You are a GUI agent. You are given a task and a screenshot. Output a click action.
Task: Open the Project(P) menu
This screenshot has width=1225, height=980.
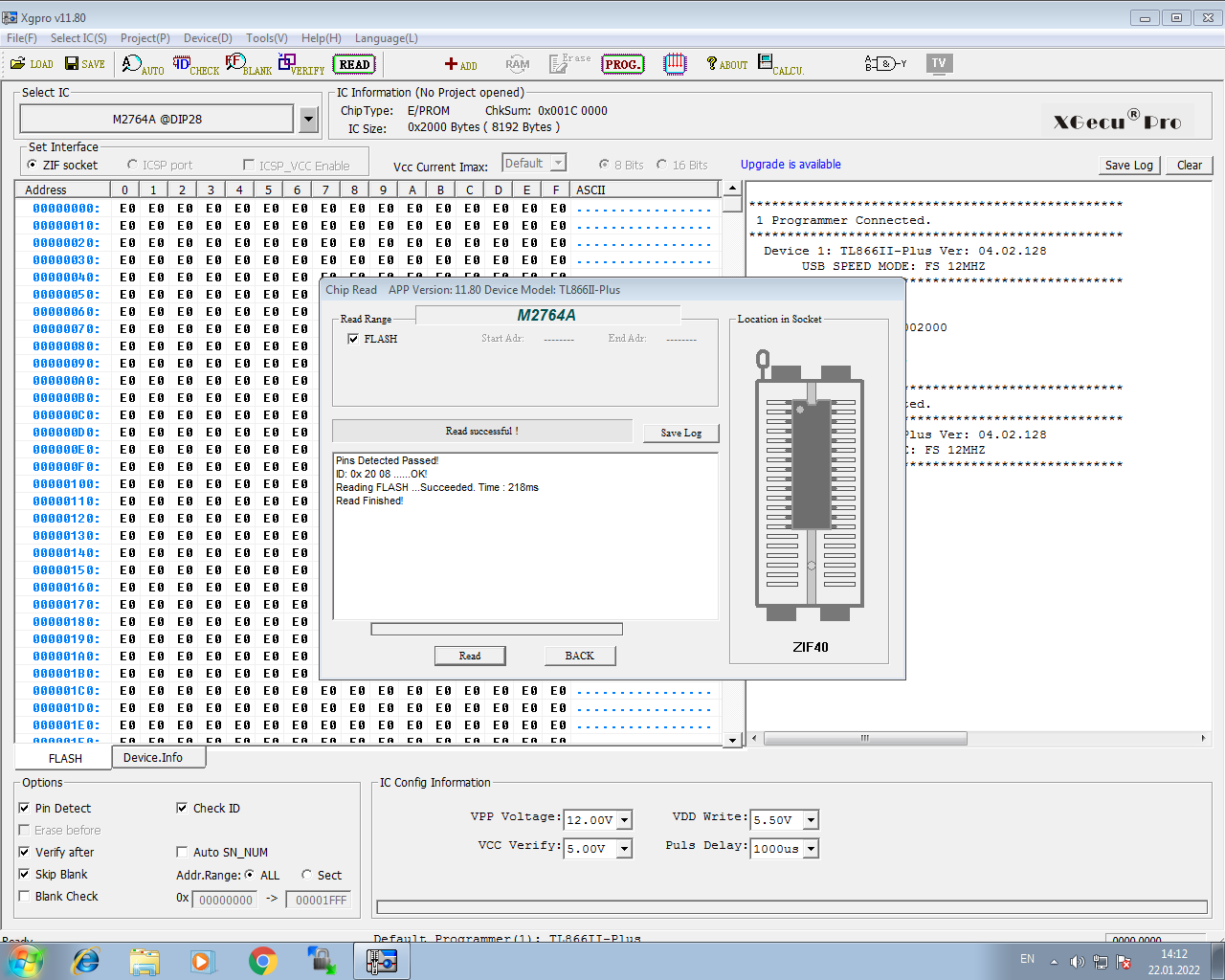(145, 38)
